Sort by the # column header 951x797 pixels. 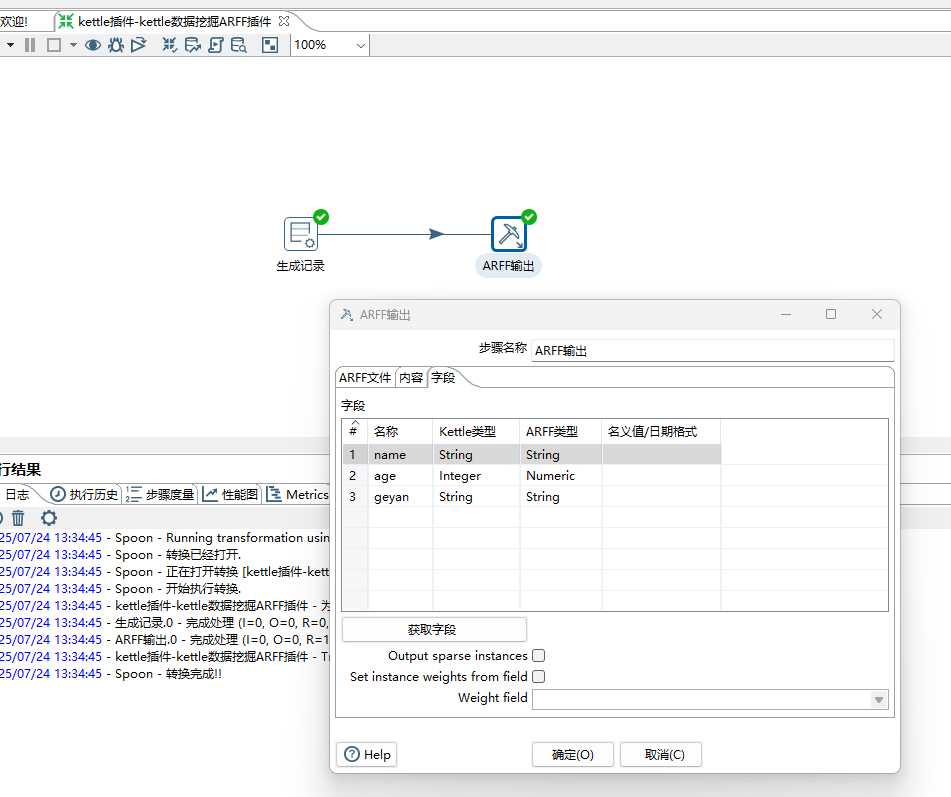(355, 431)
